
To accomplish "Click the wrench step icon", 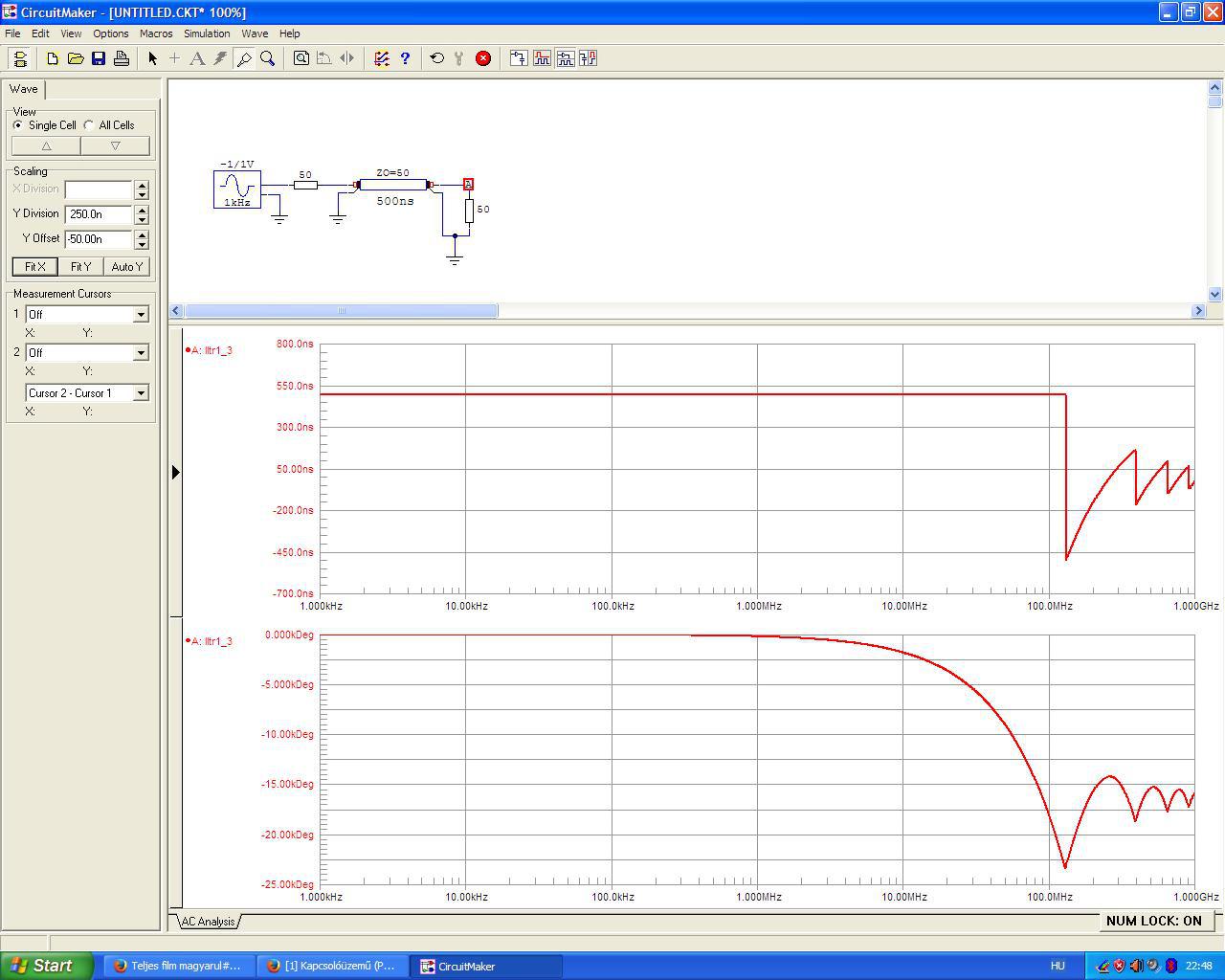I will [x=459, y=58].
